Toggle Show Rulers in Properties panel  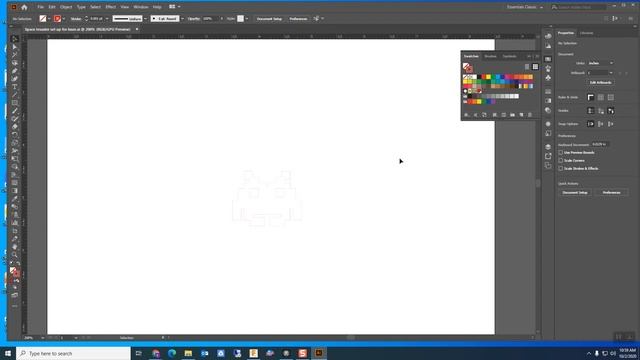pos(591,97)
